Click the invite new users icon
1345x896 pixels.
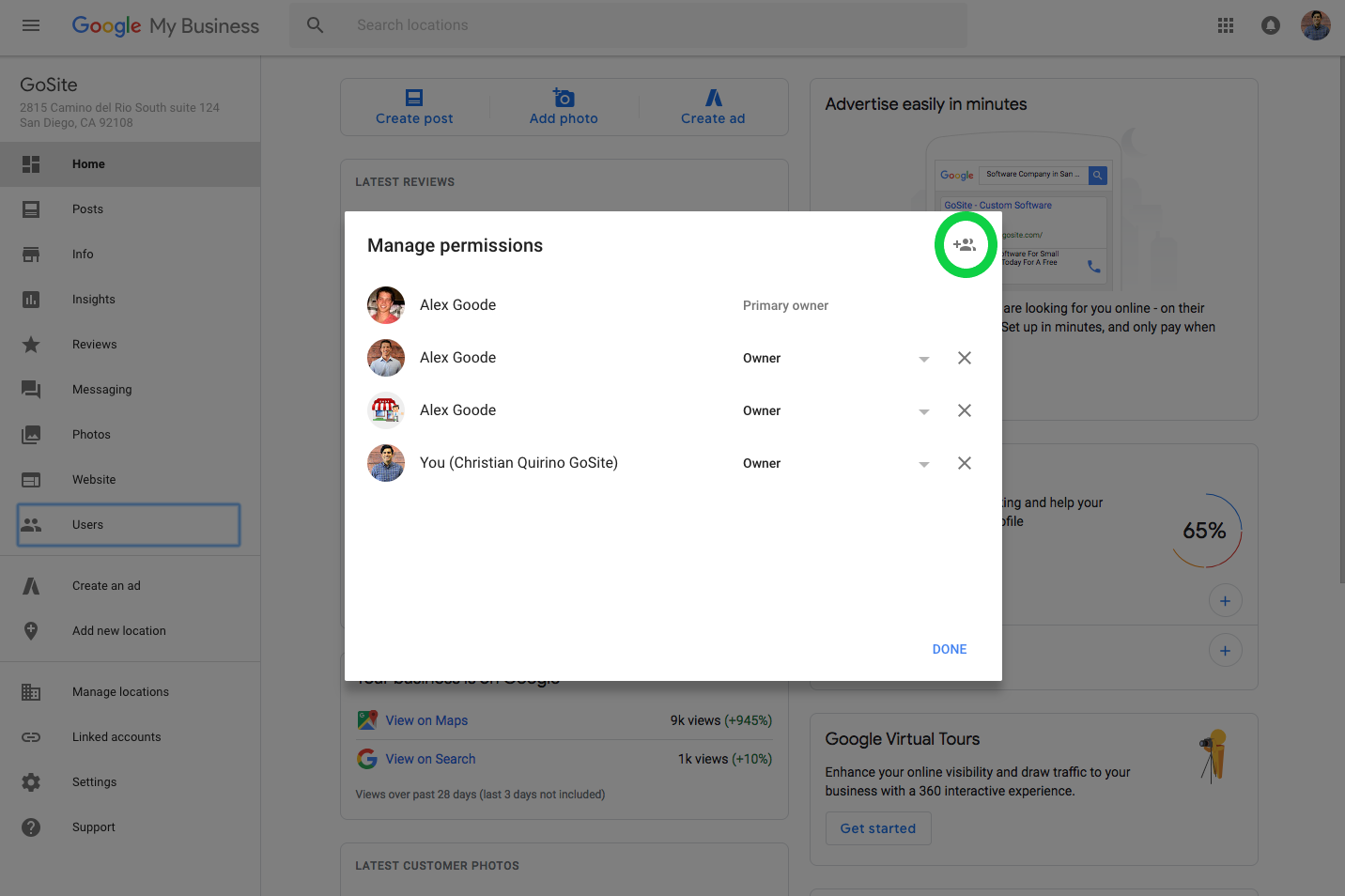pyautogui.click(x=965, y=245)
